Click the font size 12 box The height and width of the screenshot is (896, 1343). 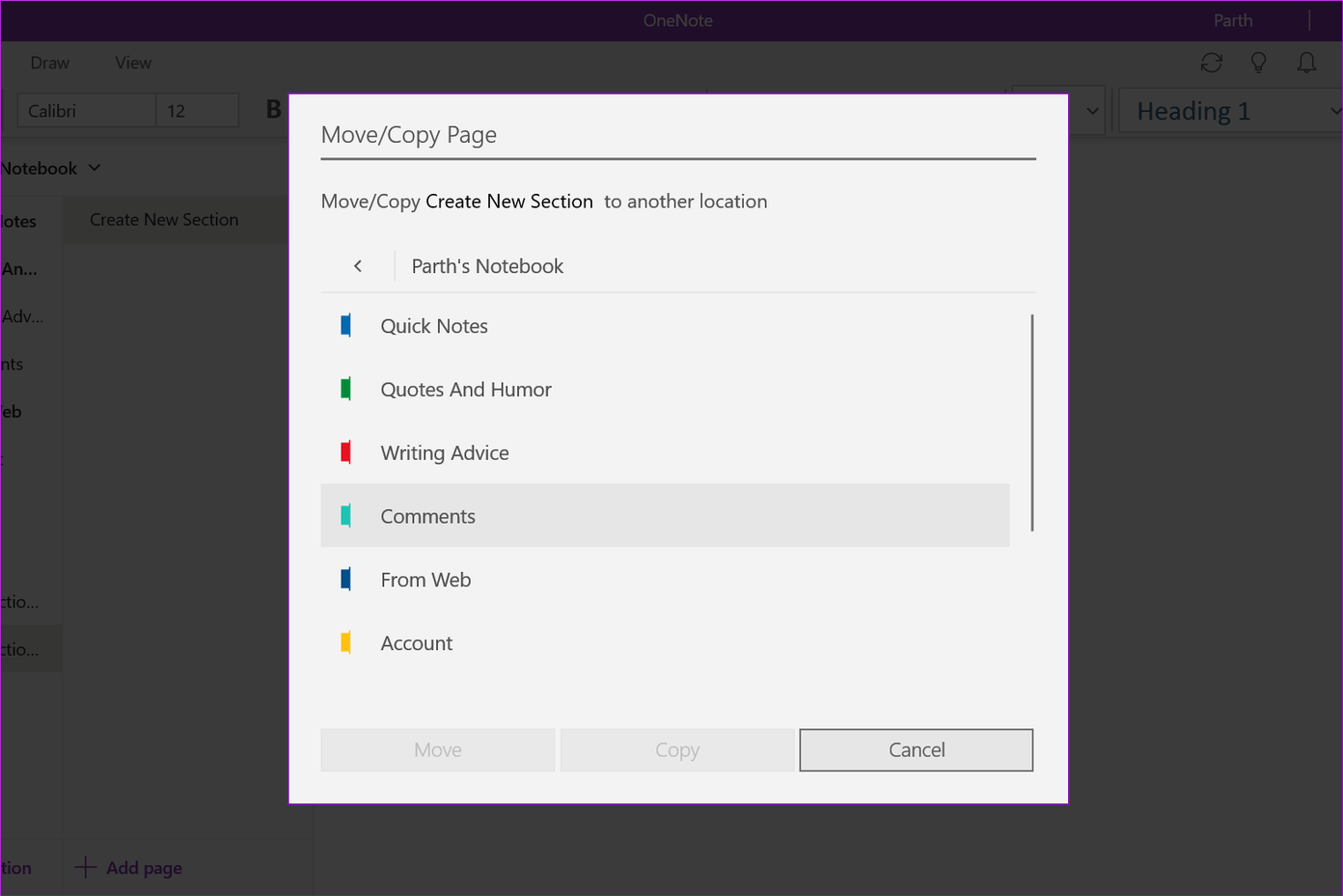198,111
